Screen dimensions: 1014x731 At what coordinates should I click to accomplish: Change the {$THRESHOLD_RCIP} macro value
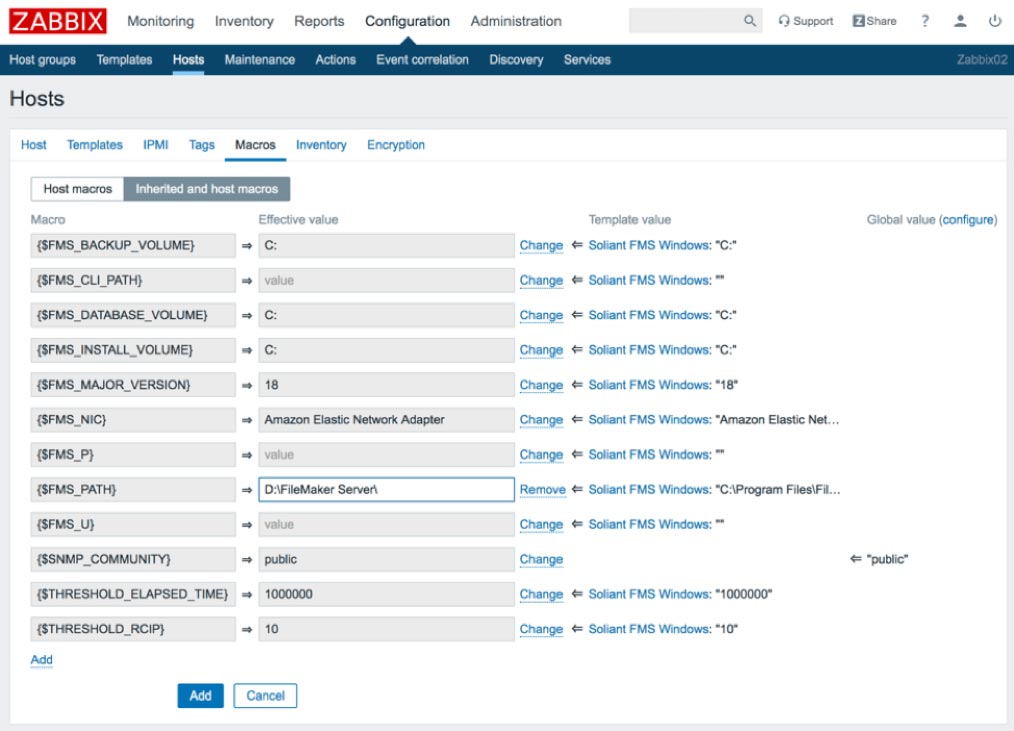click(541, 629)
